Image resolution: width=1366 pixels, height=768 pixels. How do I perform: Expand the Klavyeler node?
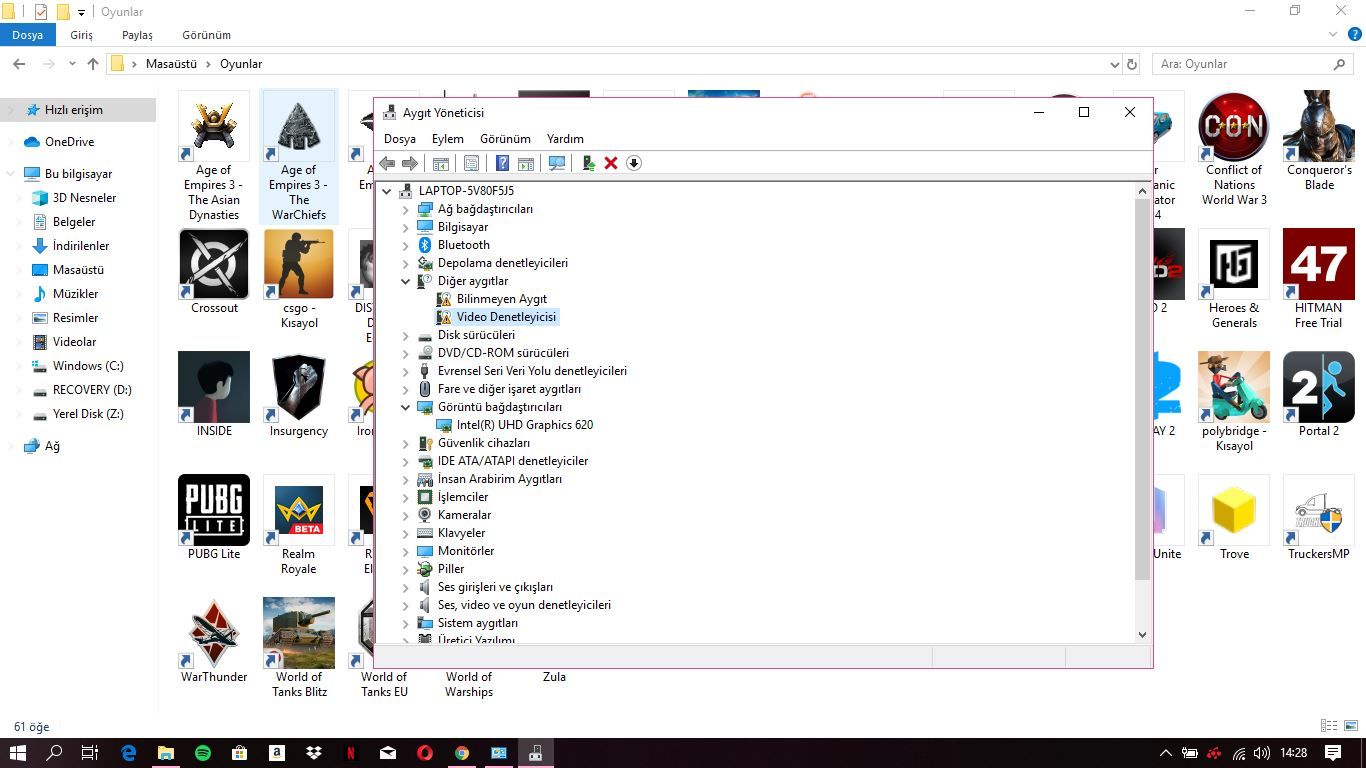click(x=406, y=533)
